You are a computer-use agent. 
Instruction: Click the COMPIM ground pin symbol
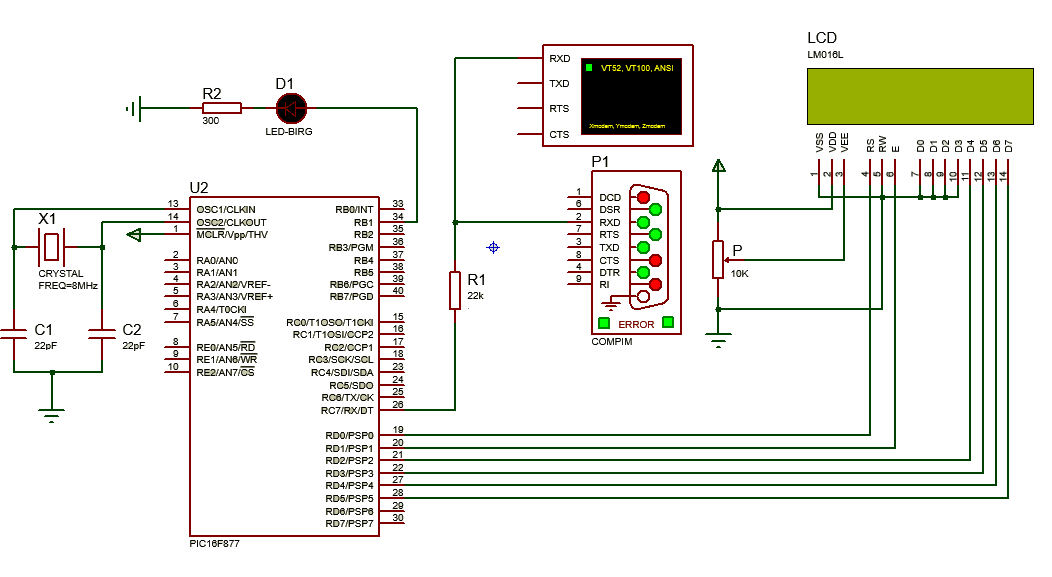(x=611, y=306)
